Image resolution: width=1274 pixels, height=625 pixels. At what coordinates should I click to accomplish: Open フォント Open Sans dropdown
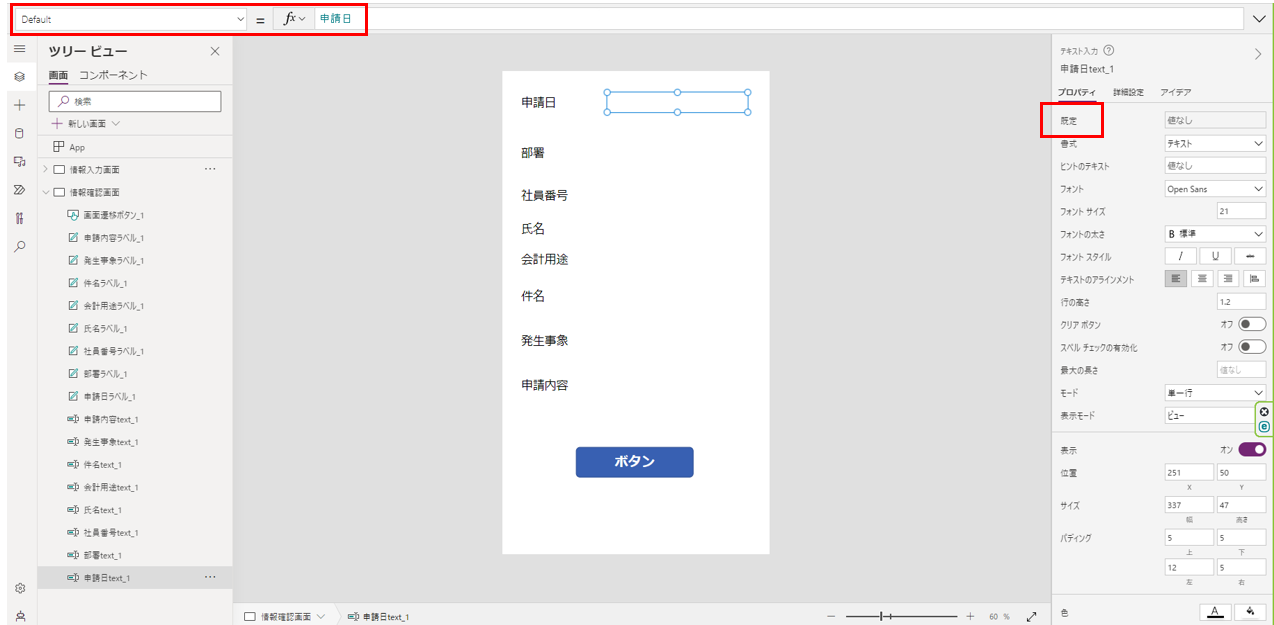1215,188
